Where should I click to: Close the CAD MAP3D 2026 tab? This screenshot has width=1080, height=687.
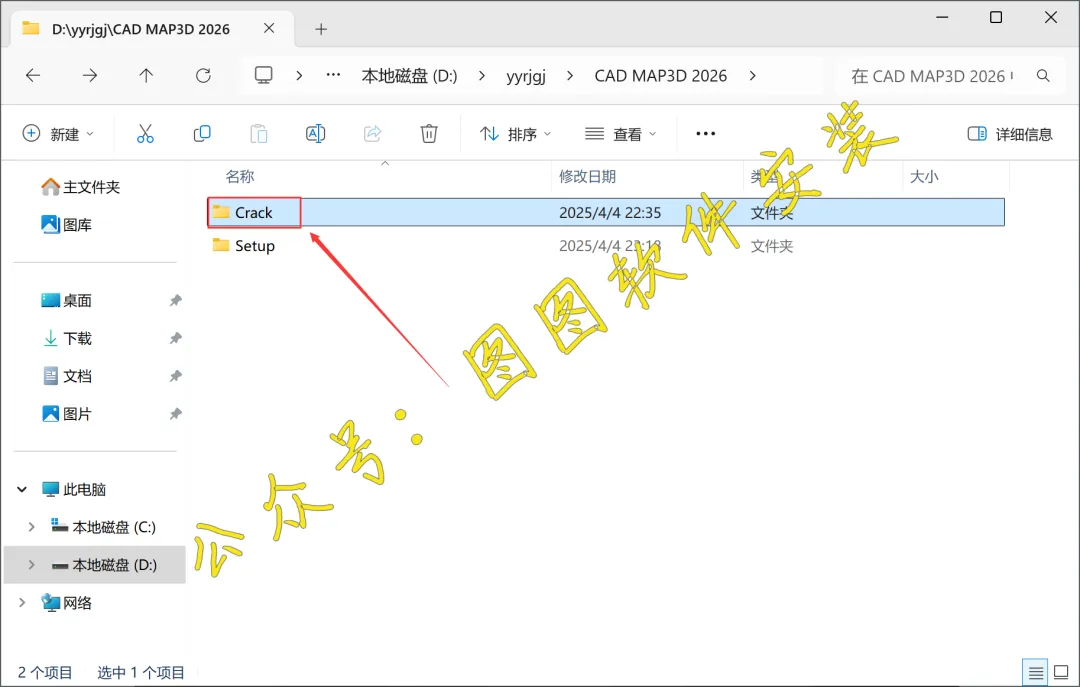pyautogui.click(x=269, y=28)
